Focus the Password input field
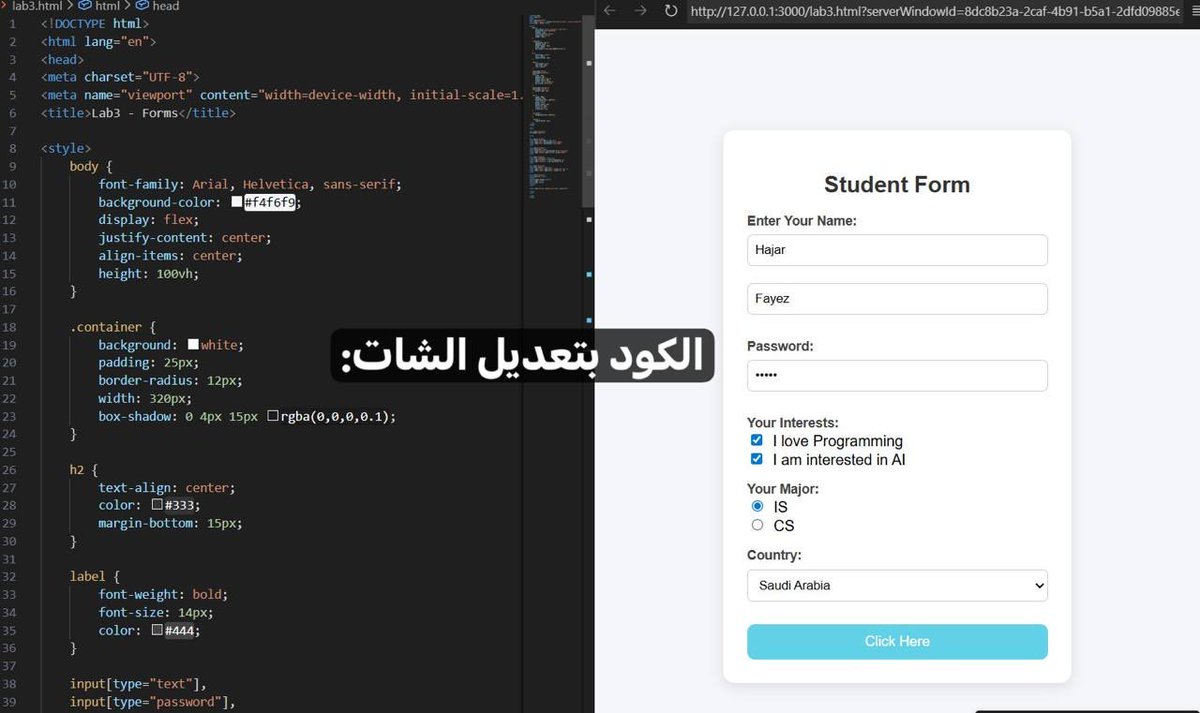The height and width of the screenshot is (713, 1200). 897,376
